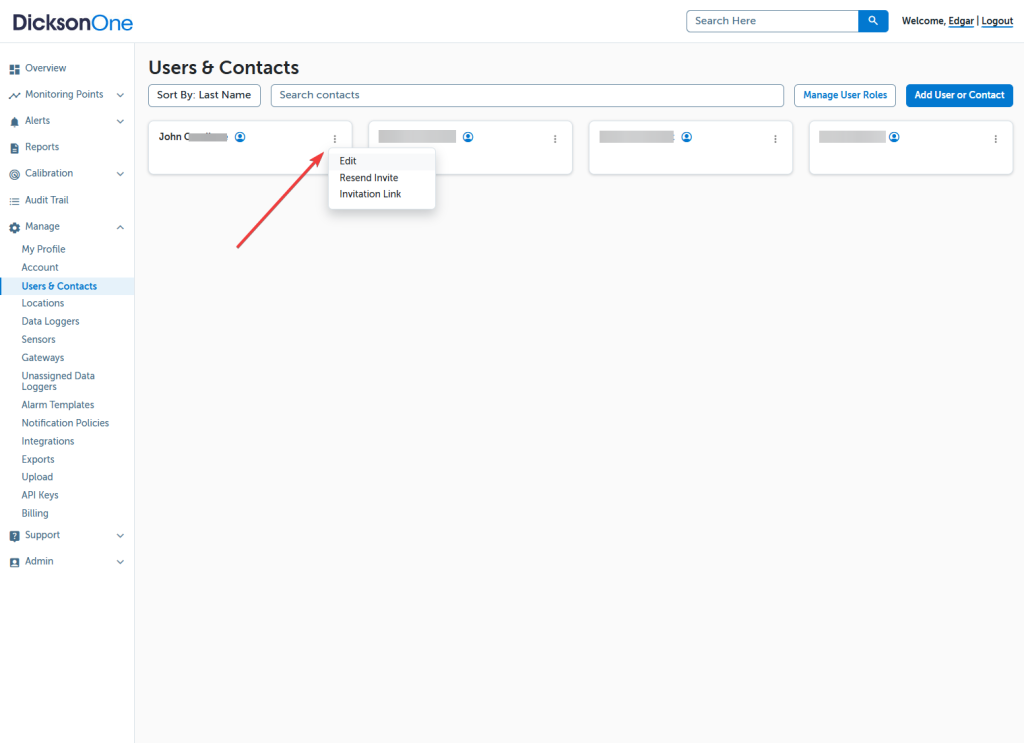
Task: Click the Search contacts field
Action: (x=527, y=95)
